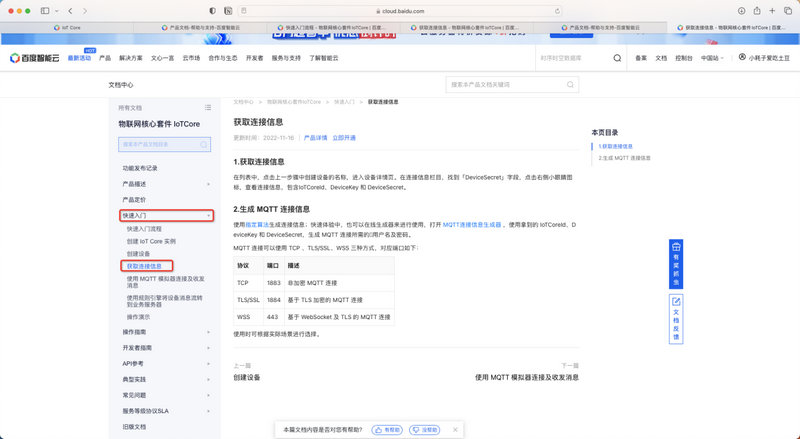Click the 百度智能云 logo
Image resolution: width=800 pixels, height=439 pixels.
tap(35, 58)
